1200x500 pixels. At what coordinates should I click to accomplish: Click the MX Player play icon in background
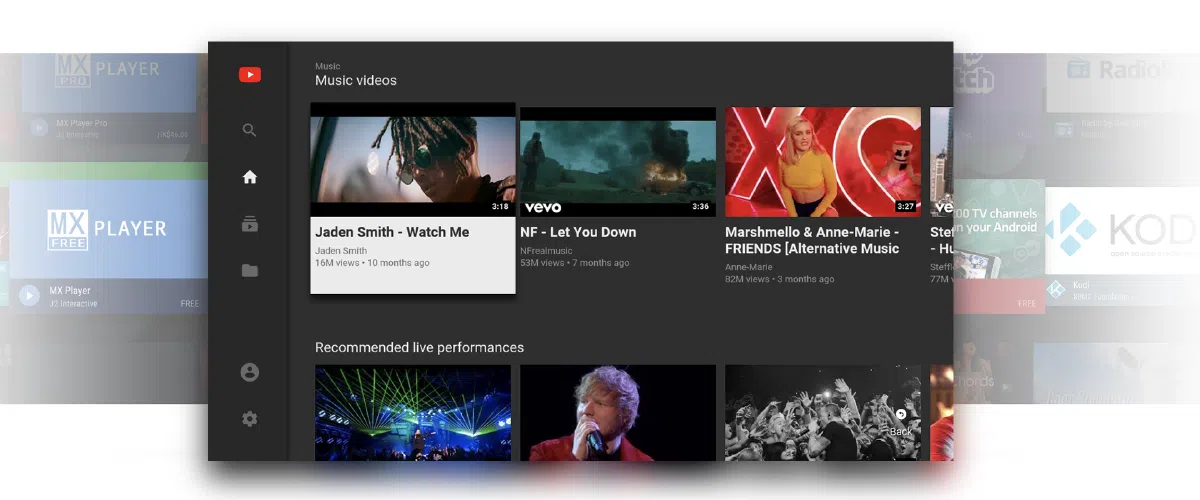click(x=29, y=296)
